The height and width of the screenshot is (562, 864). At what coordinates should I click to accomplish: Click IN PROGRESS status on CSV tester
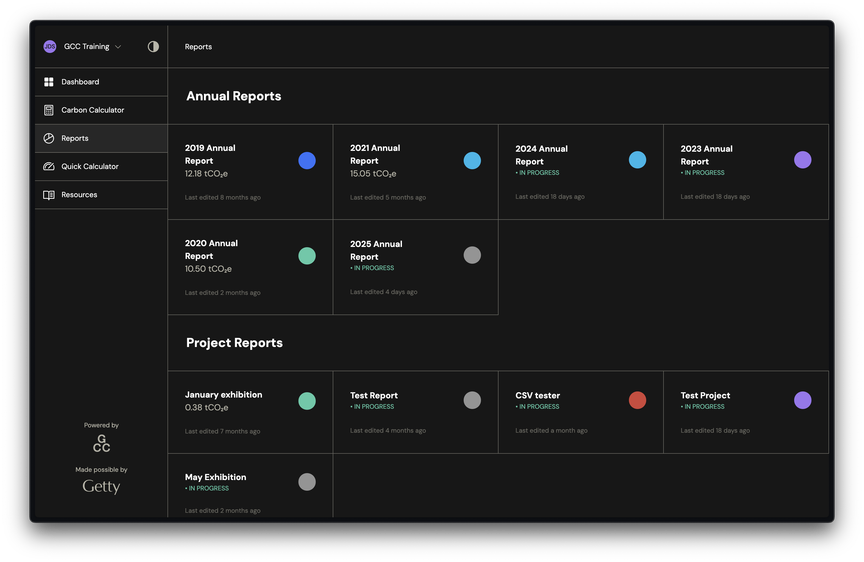(x=537, y=407)
